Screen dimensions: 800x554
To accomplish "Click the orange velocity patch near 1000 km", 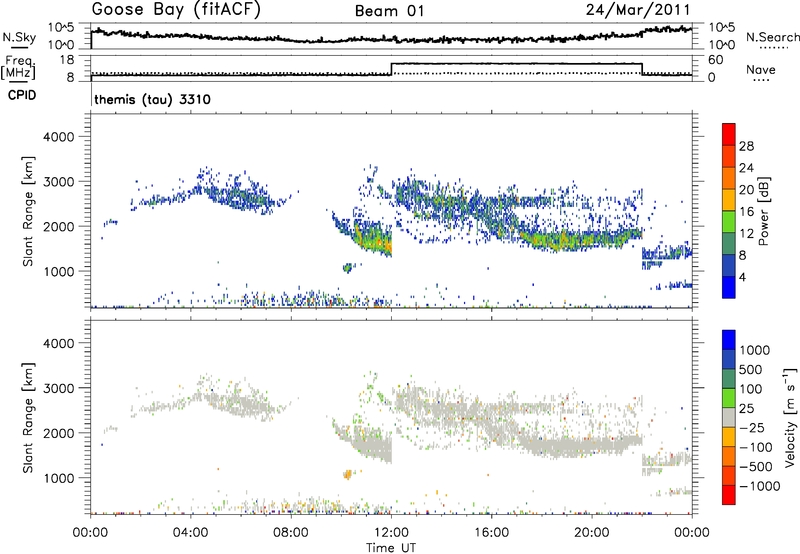I will (348, 475).
